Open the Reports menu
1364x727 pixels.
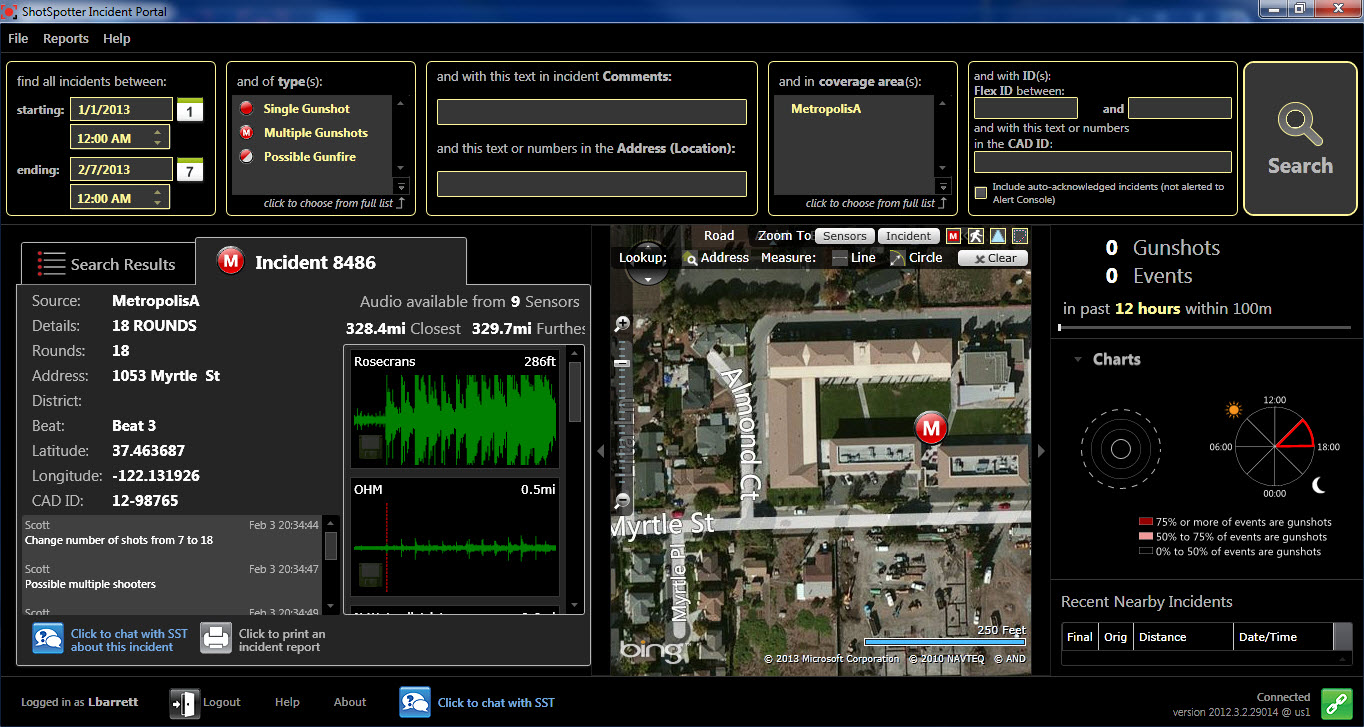pyautogui.click(x=66, y=38)
